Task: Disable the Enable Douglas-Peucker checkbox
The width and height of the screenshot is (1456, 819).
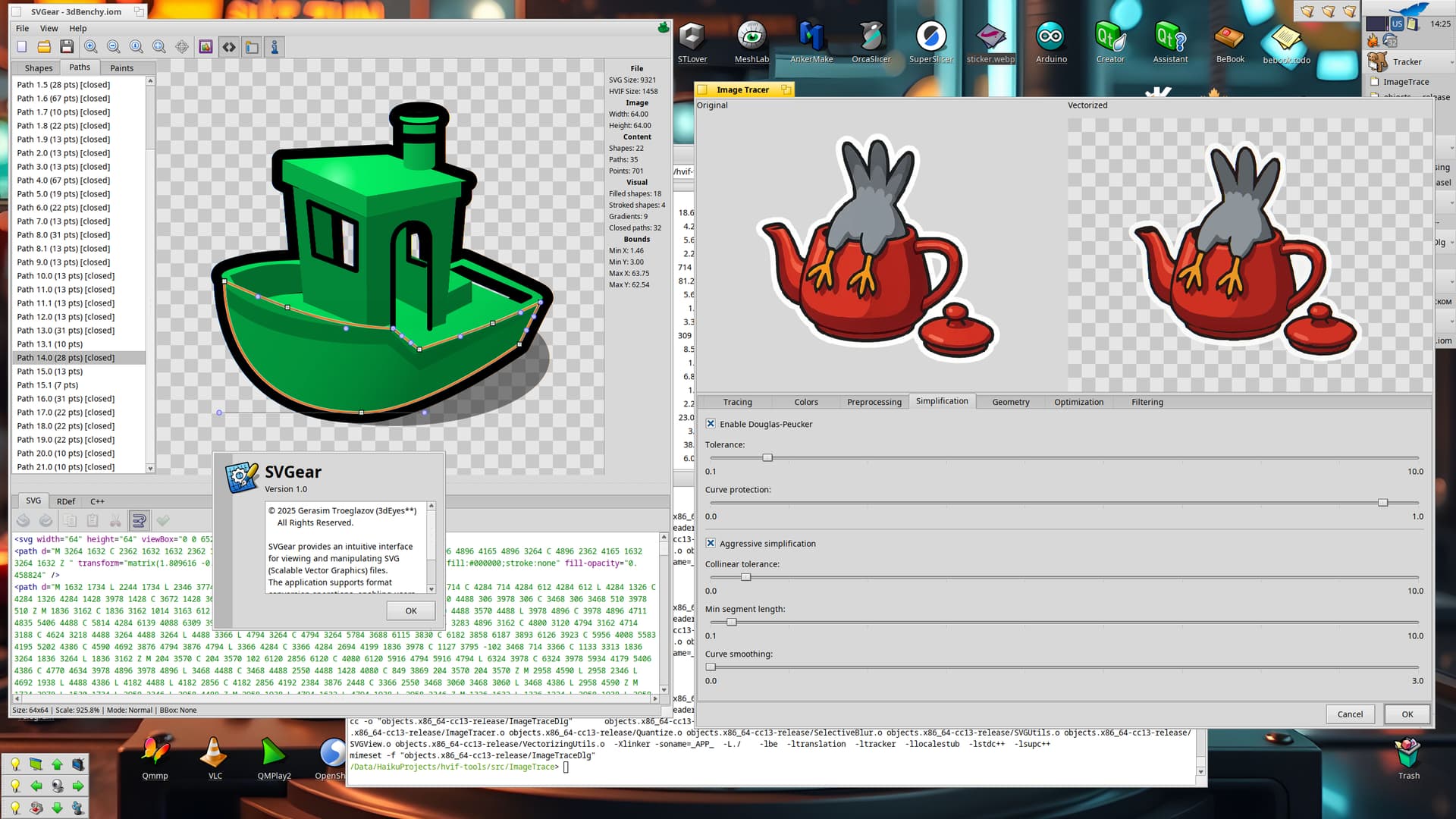Action: (711, 424)
